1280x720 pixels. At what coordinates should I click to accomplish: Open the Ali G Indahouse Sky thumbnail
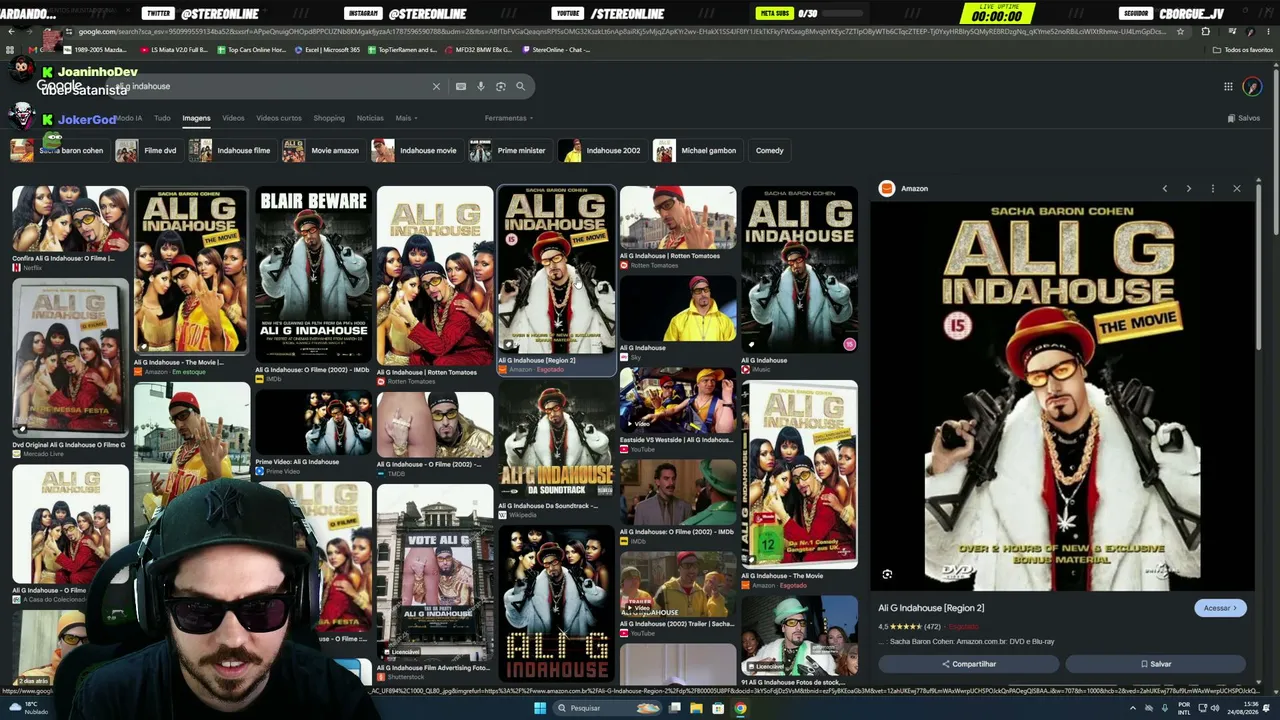678,308
